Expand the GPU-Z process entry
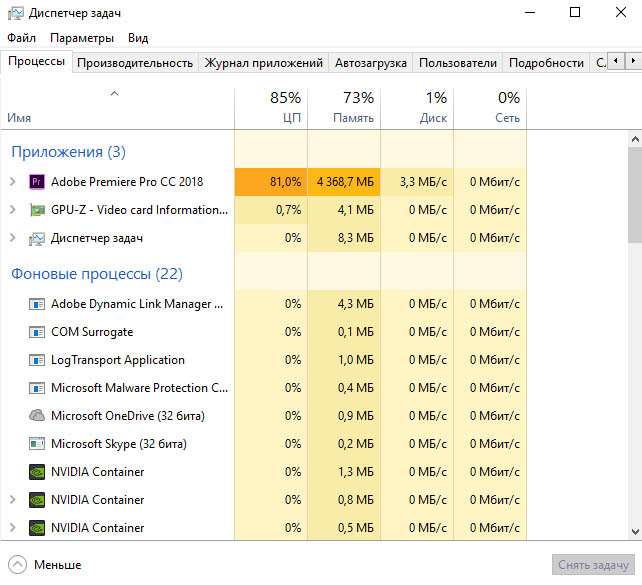642x585 pixels. click(13, 210)
